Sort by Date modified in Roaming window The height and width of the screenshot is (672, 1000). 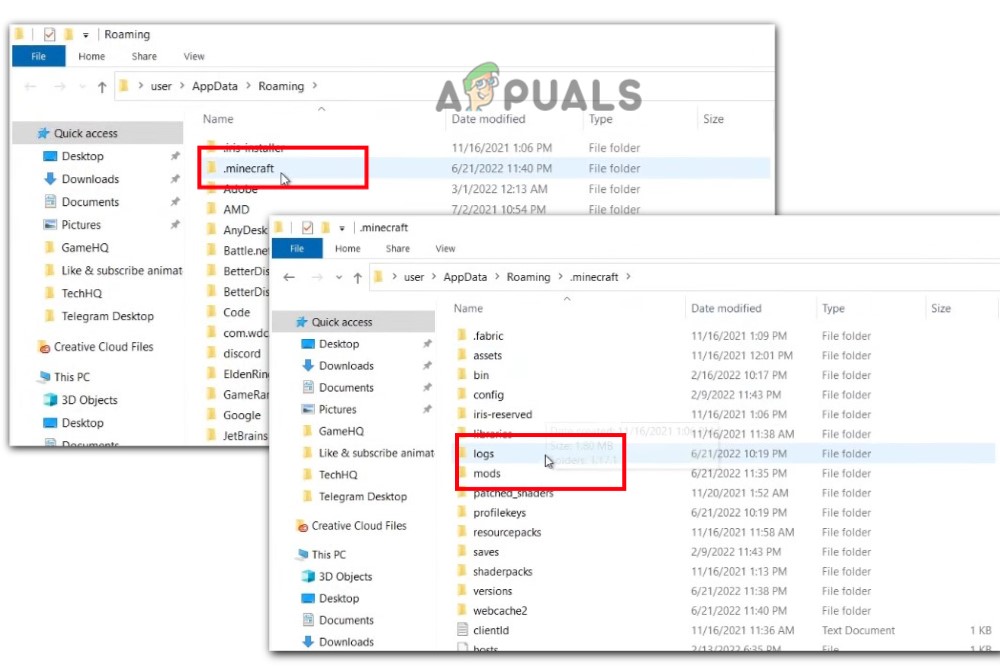click(488, 119)
